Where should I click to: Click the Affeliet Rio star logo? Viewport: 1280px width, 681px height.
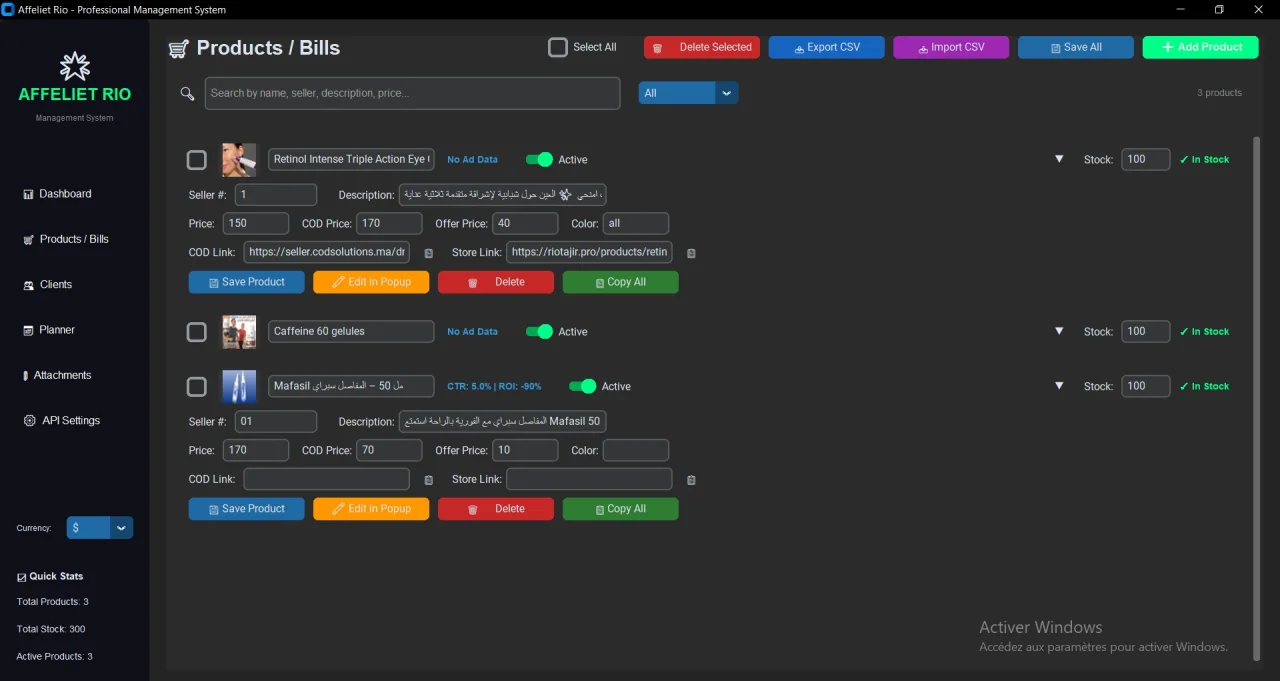(x=75, y=67)
